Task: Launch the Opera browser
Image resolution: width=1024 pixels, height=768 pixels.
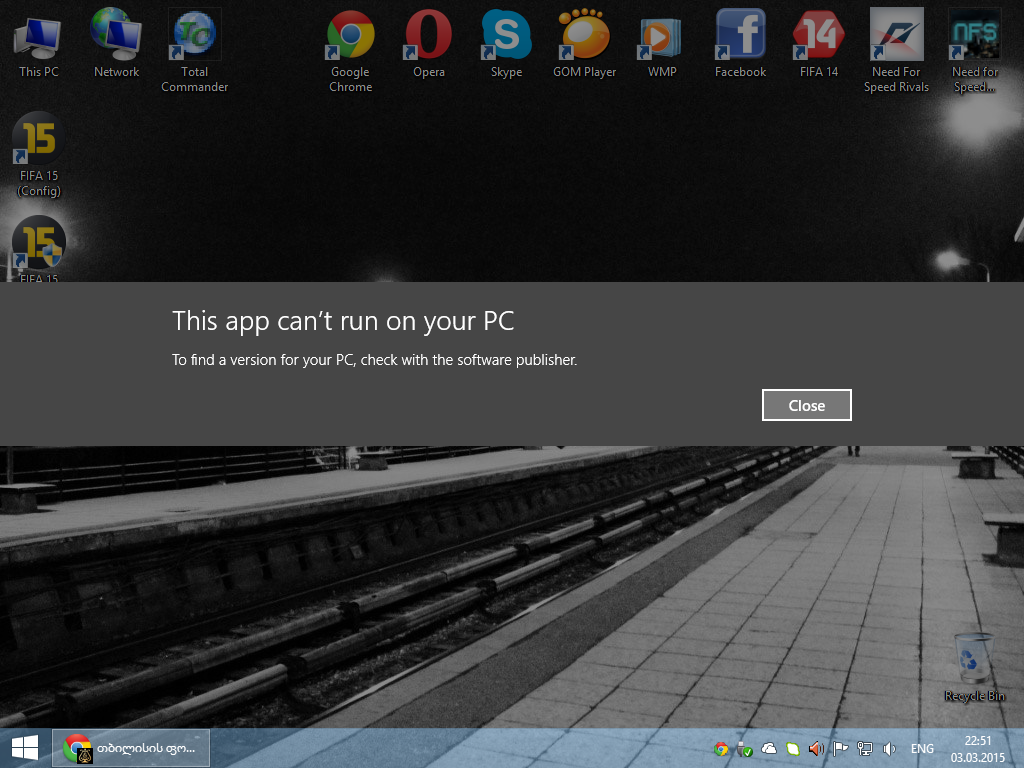Action: coord(427,33)
